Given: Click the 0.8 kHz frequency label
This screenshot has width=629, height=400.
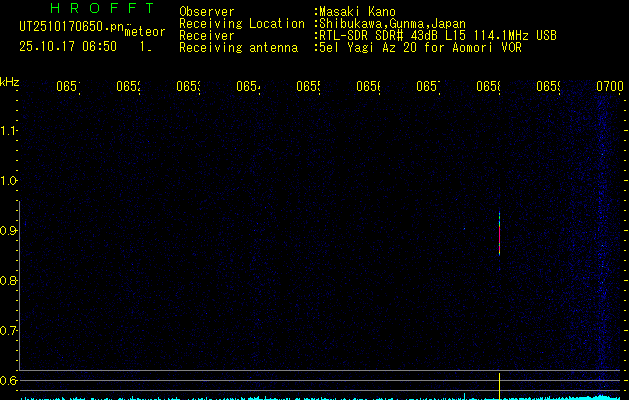Looking at the screenshot, I should (8, 280).
